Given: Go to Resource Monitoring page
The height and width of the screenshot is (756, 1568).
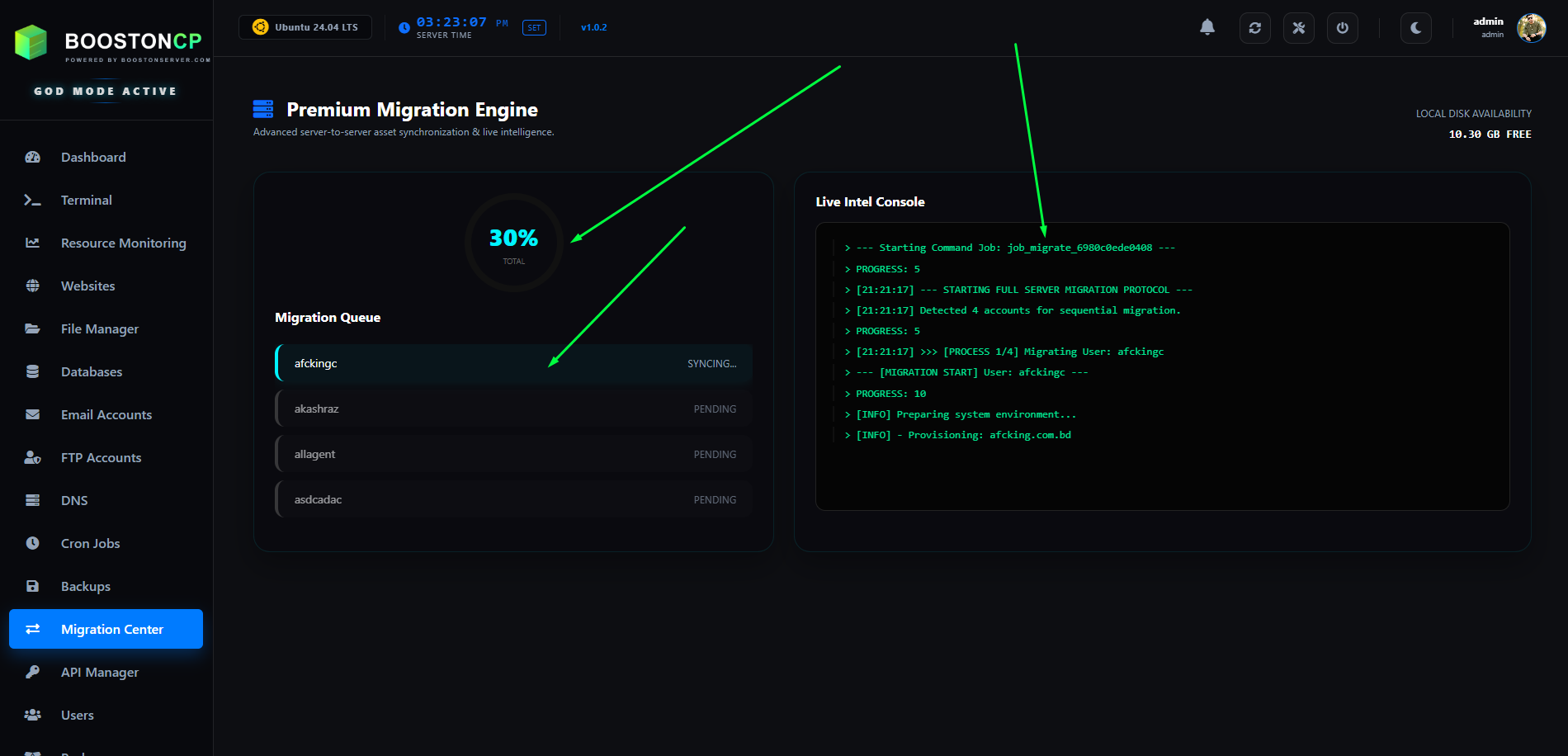Looking at the screenshot, I should 123,243.
